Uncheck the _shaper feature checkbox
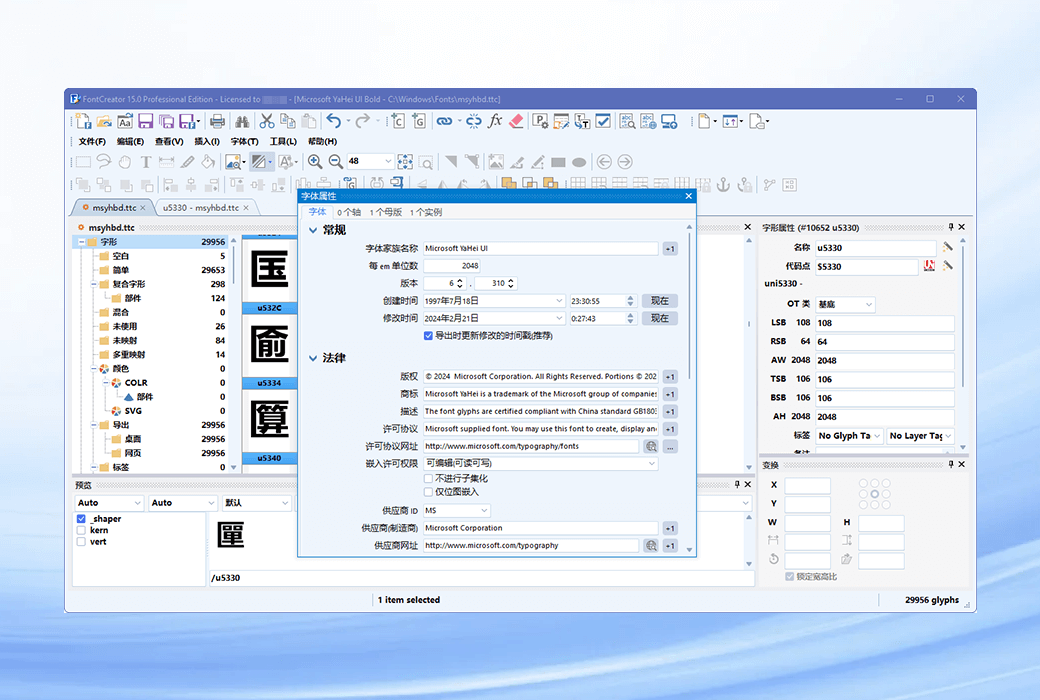The width and height of the screenshot is (1040, 700). (x=81, y=519)
